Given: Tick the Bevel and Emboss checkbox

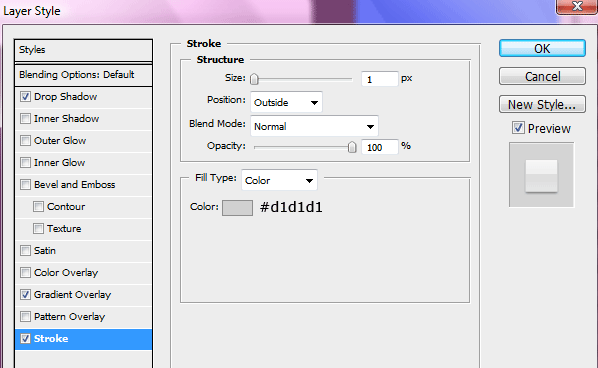Looking at the screenshot, I should (26, 185).
